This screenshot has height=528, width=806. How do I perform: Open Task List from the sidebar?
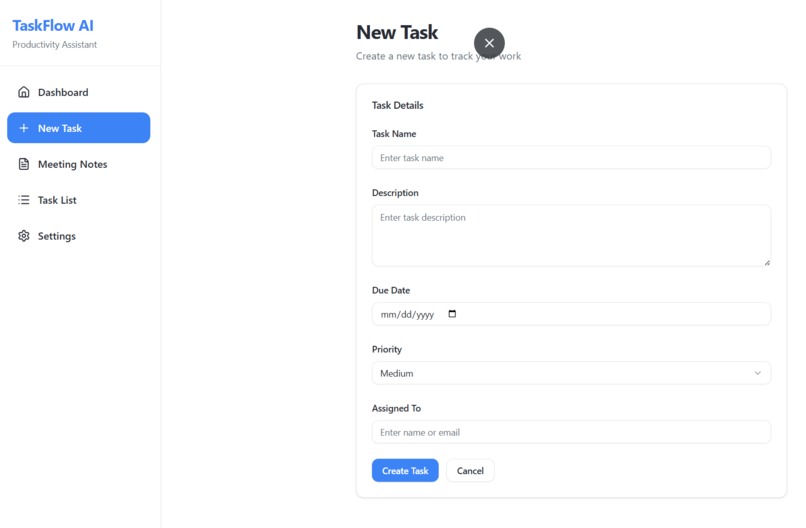(x=79, y=200)
